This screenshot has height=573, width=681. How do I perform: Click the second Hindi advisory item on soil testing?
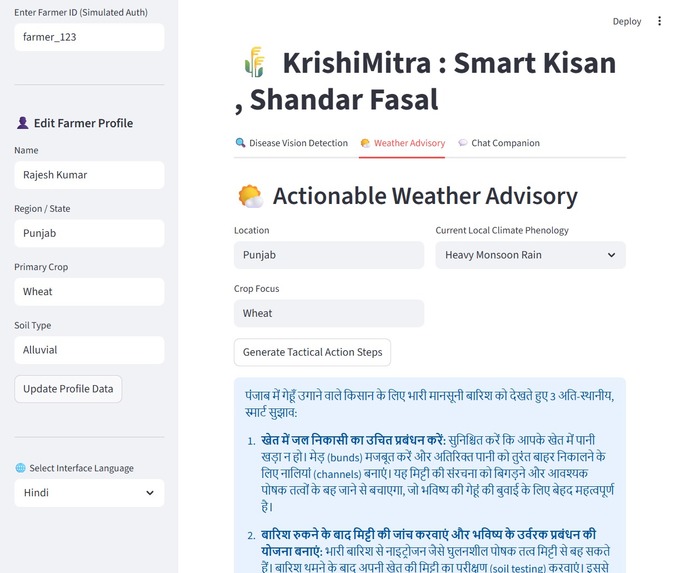(x=435, y=550)
